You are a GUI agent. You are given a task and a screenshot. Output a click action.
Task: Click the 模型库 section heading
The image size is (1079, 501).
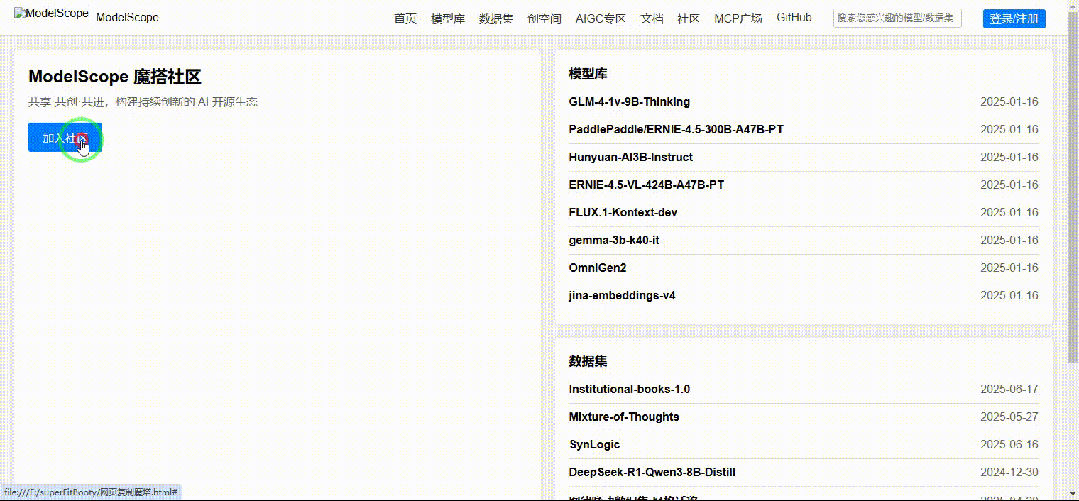(x=588, y=74)
